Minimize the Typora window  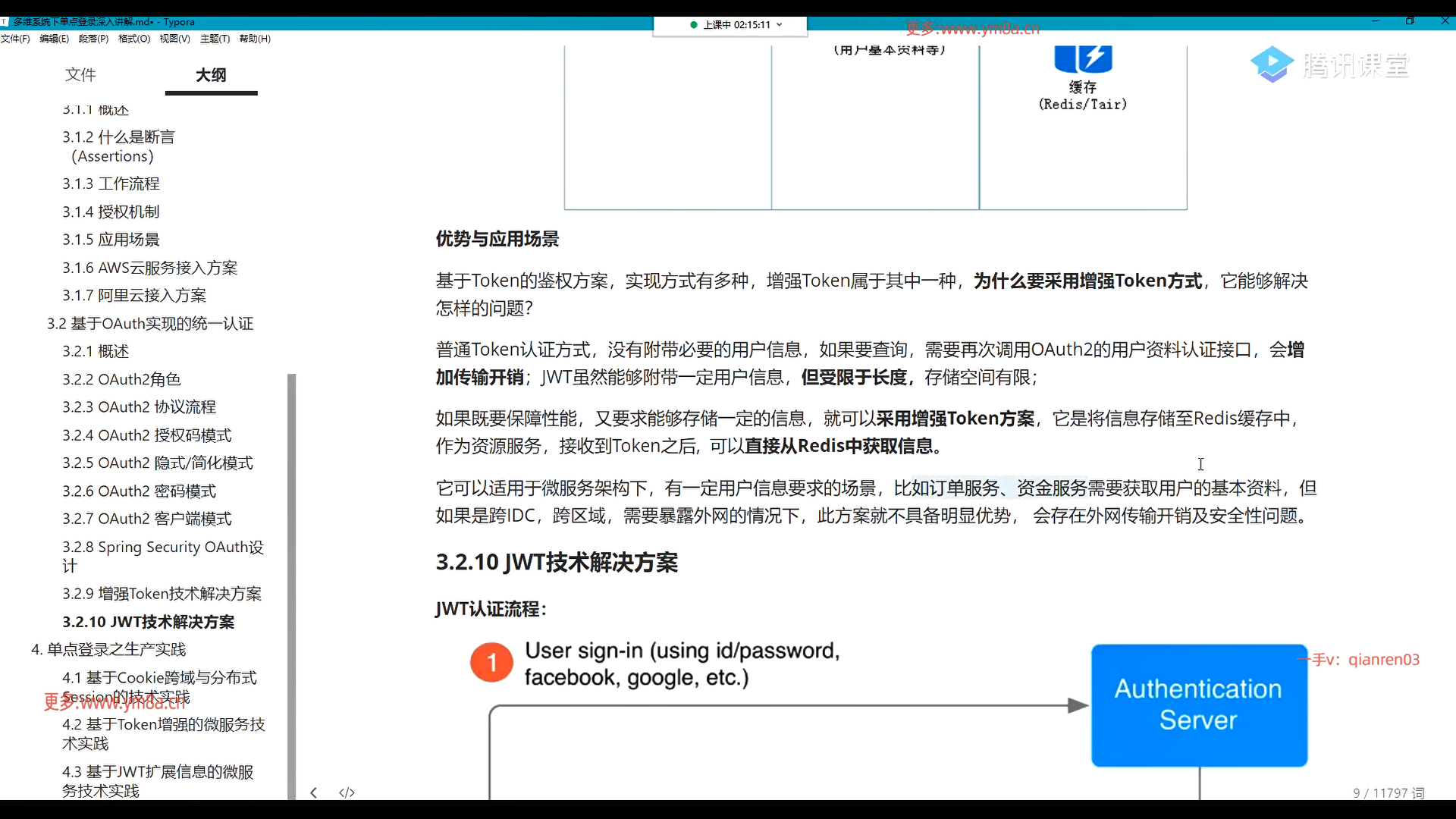coord(1376,21)
